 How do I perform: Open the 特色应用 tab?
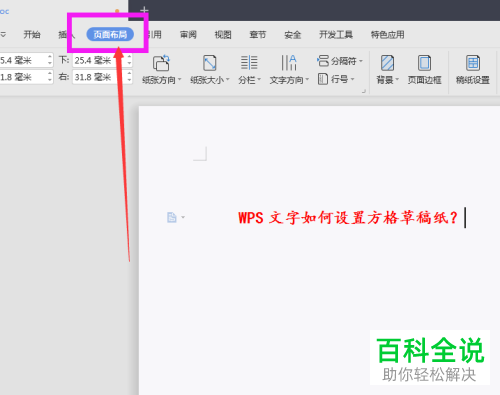point(388,34)
